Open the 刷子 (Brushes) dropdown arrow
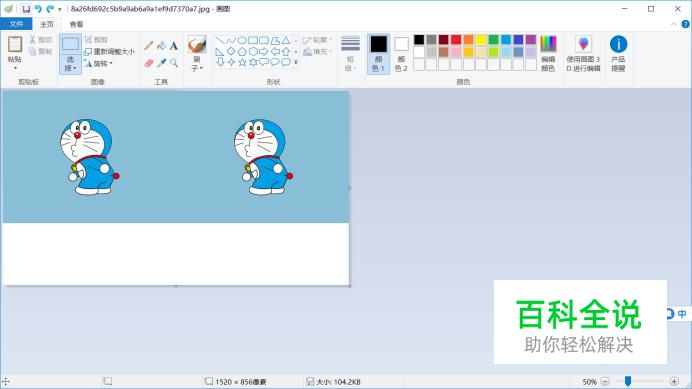Screen dimensions: 692x389 pyautogui.click(x=201, y=68)
